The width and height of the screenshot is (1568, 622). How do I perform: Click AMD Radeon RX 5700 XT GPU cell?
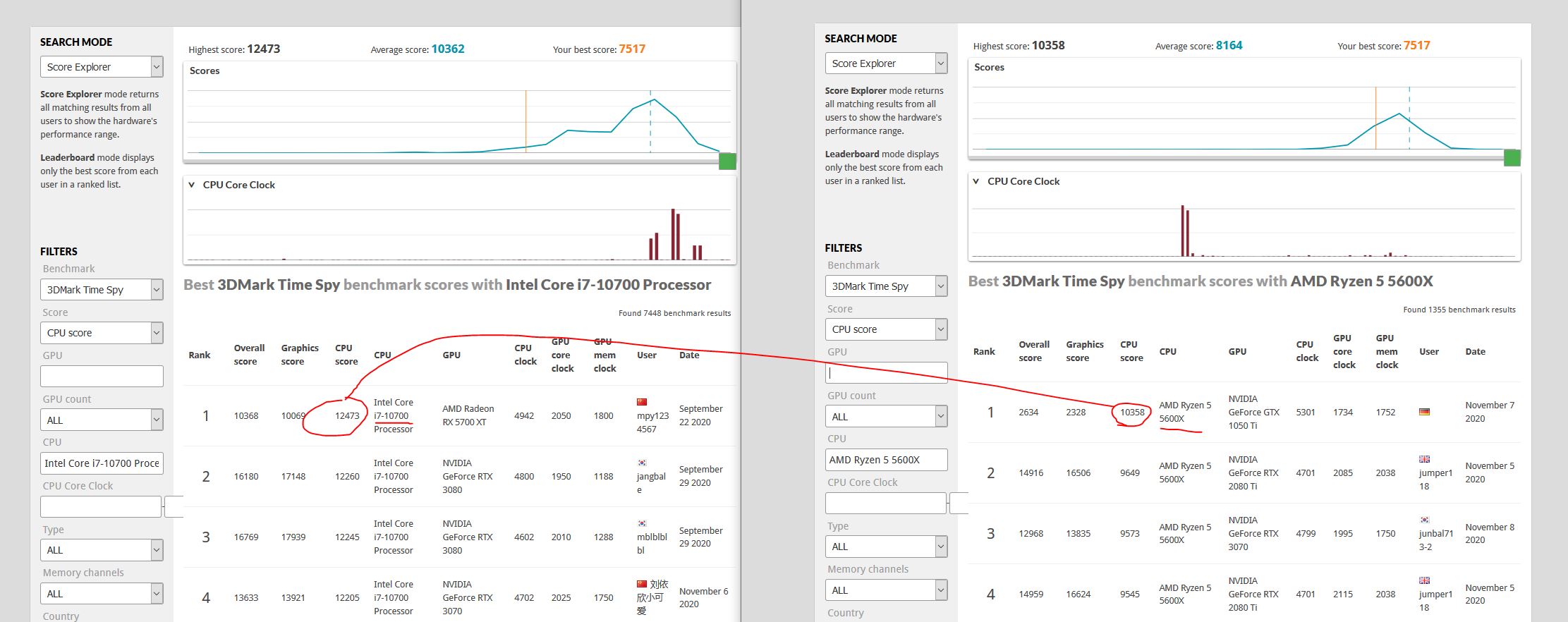(468, 415)
